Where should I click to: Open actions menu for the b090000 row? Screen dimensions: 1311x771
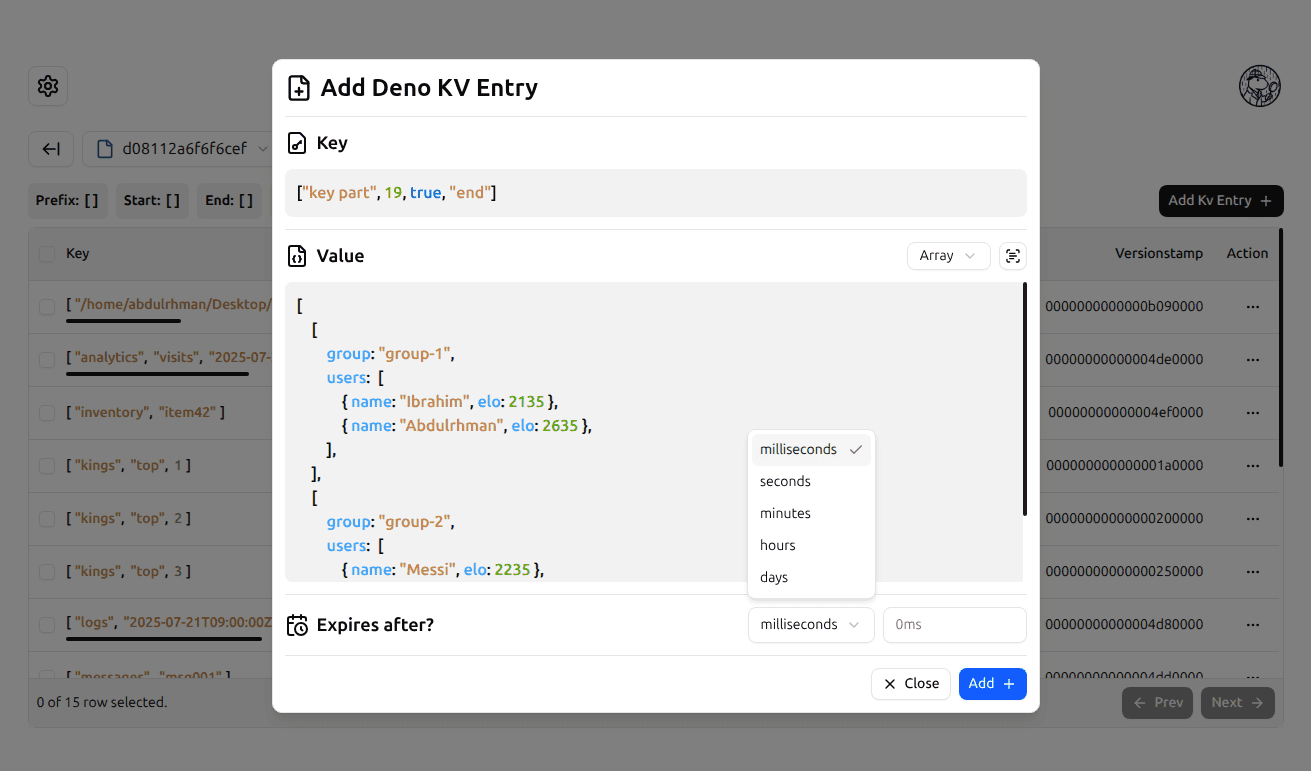1252,307
